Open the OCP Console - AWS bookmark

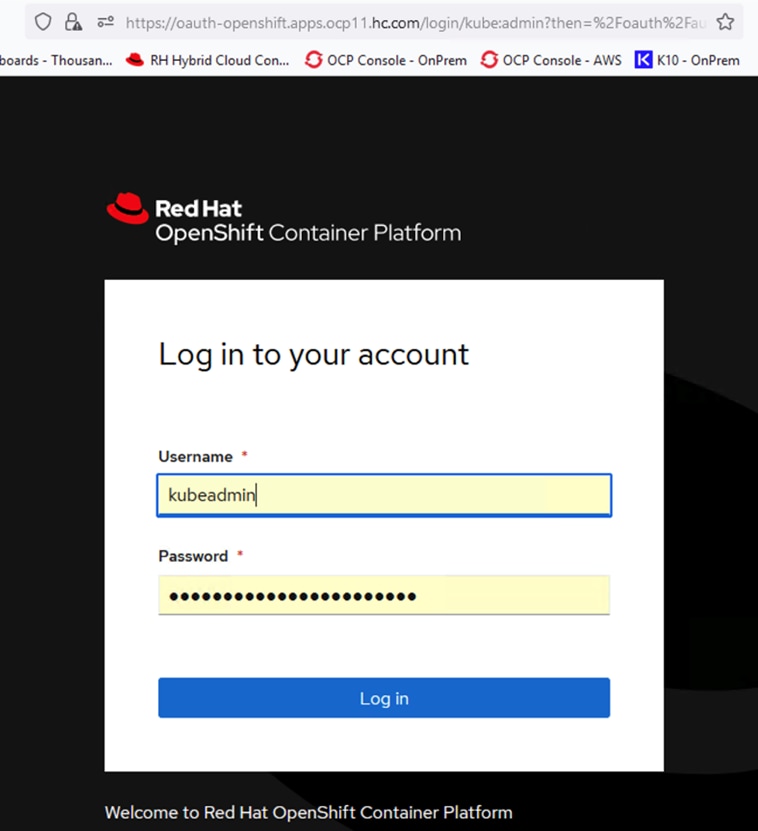551,60
